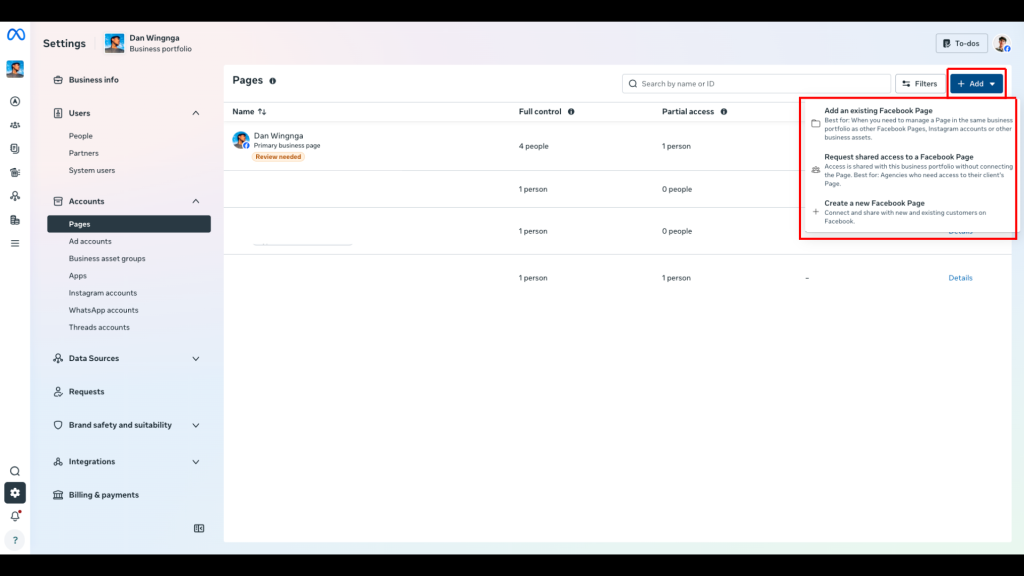Collapse the Users section

(x=195, y=113)
